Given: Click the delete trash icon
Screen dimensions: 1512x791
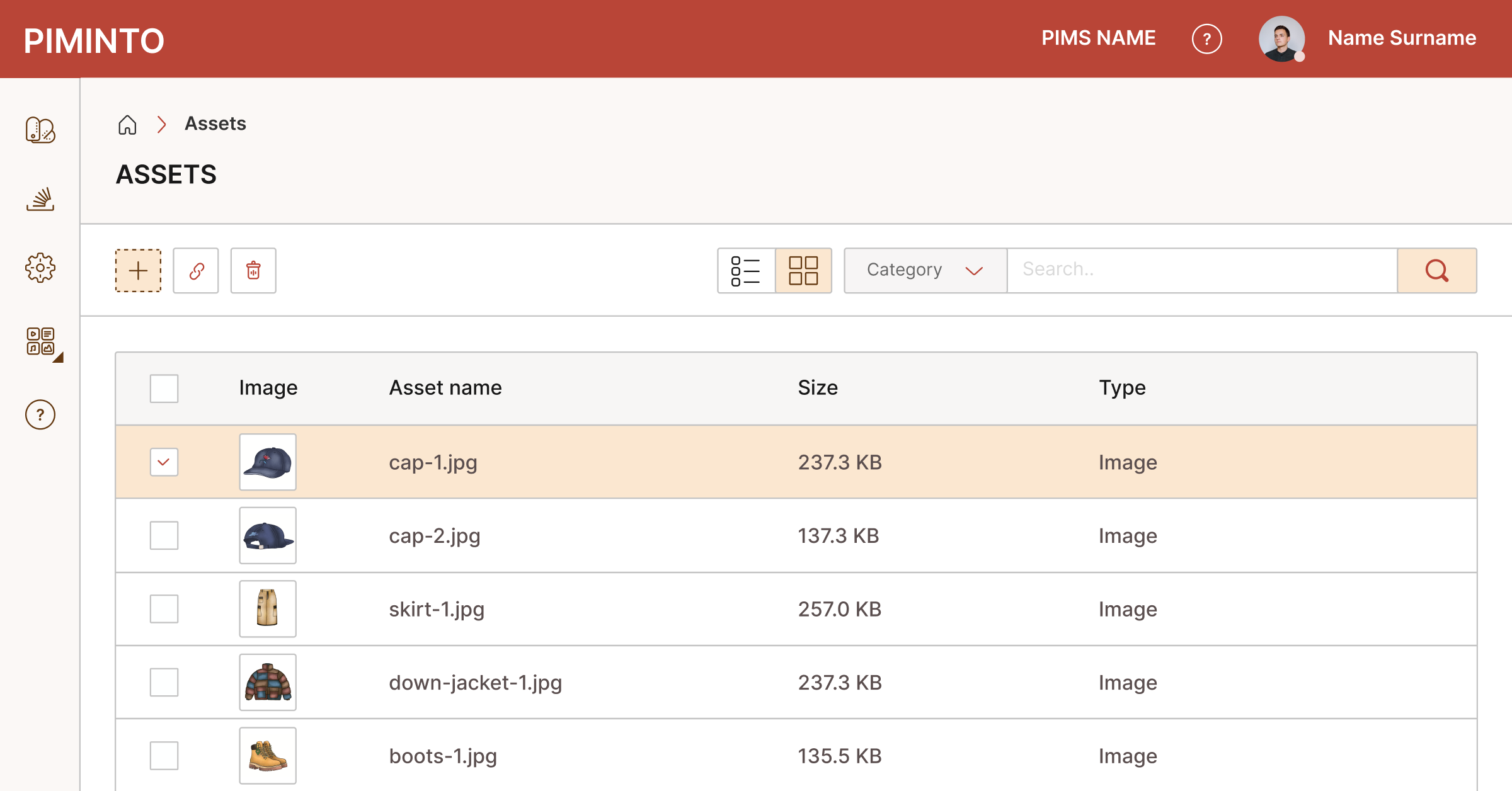Looking at the screenshot, I should tap(253, 271).
